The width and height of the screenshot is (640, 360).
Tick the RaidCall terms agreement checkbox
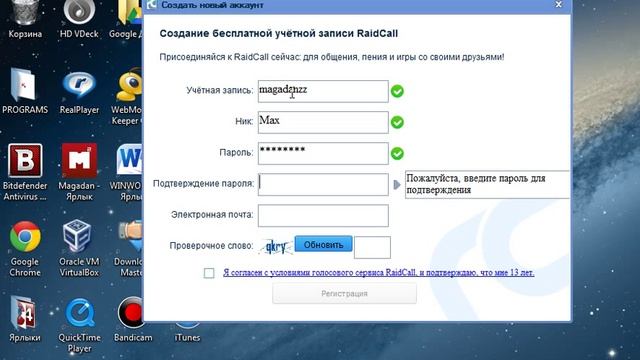209,273
